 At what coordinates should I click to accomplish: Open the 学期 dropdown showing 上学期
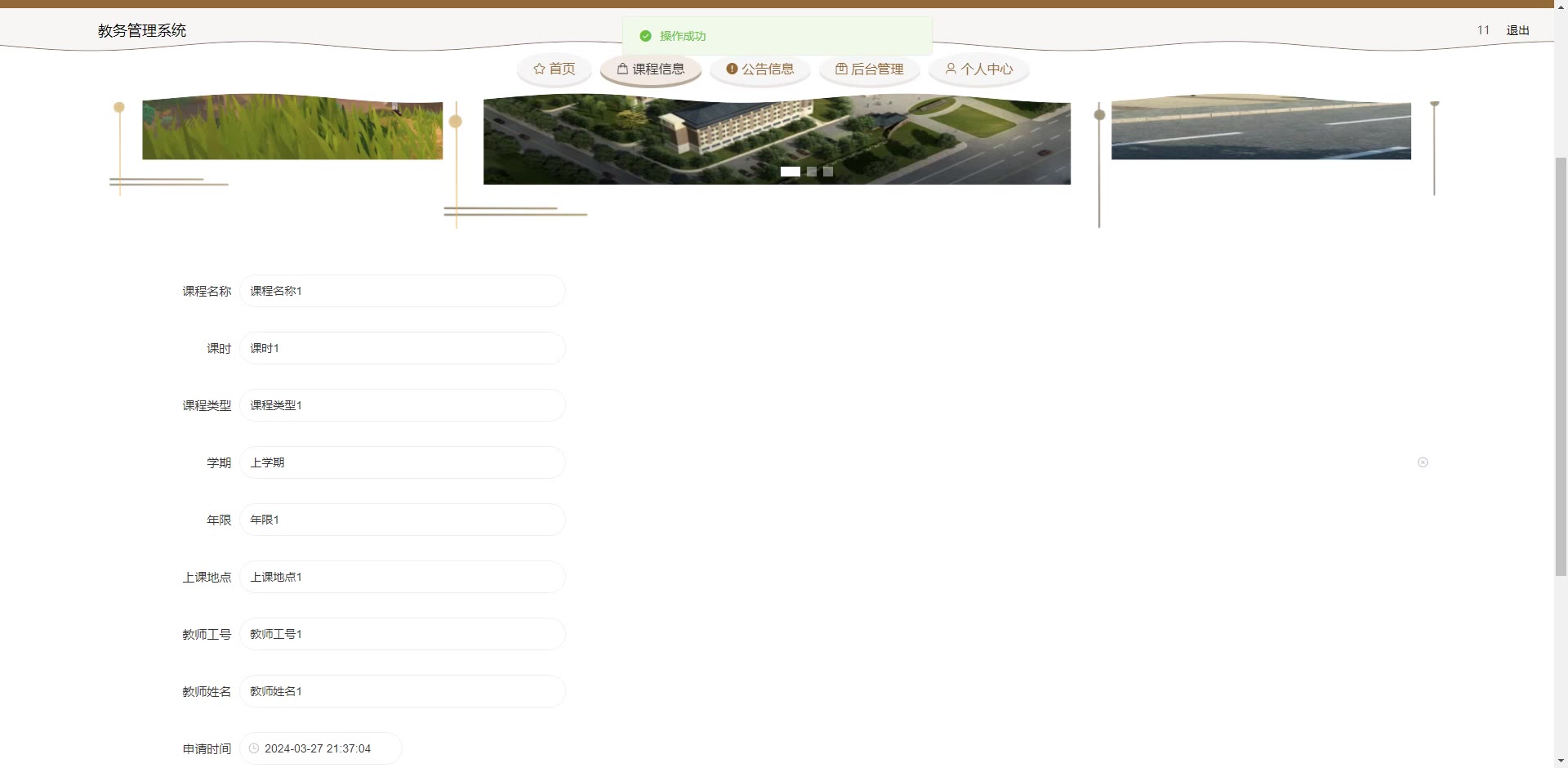coord(403,462)
